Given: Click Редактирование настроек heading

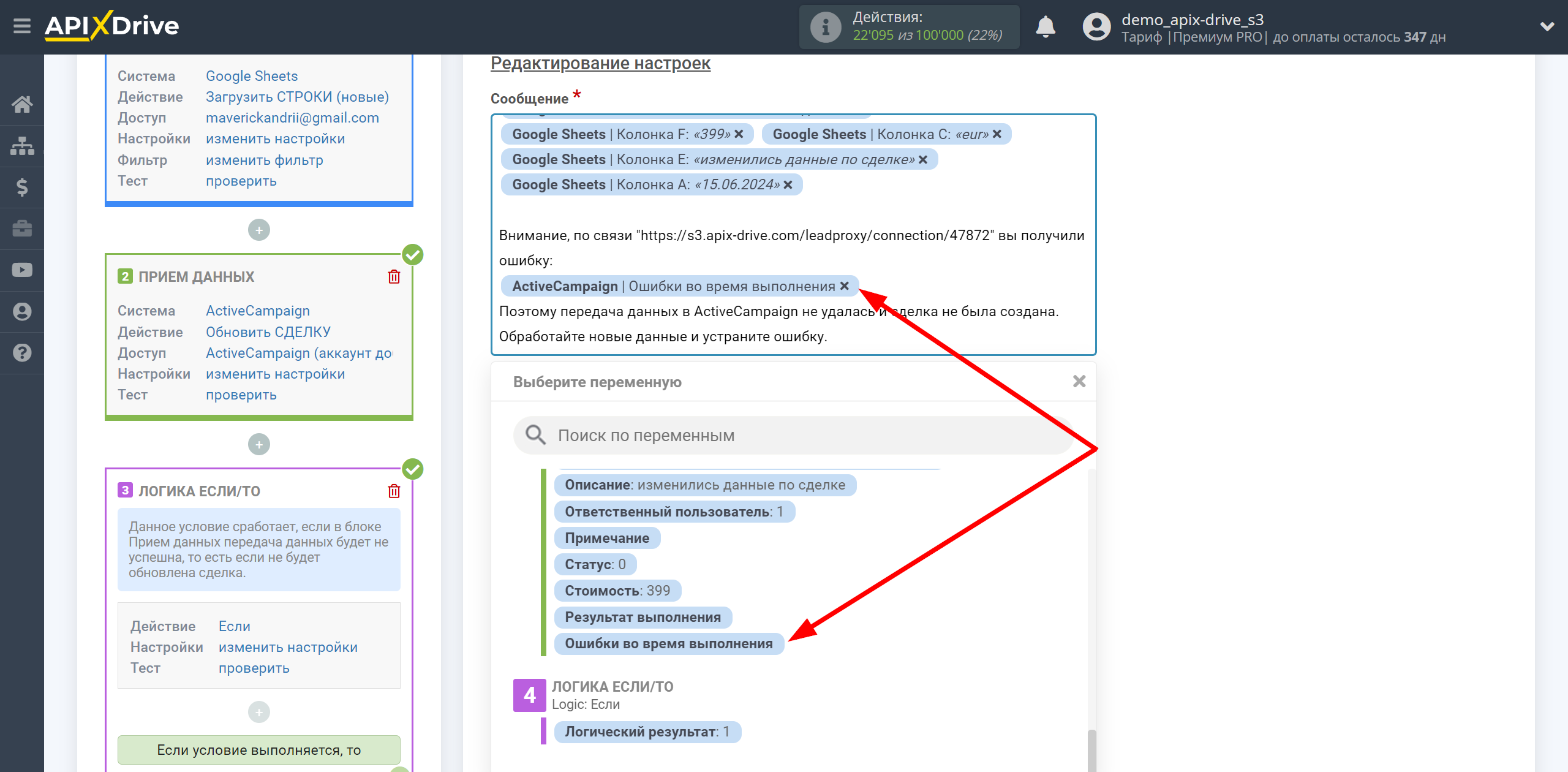Looking at the screenshot, I should tap(600, 63).
